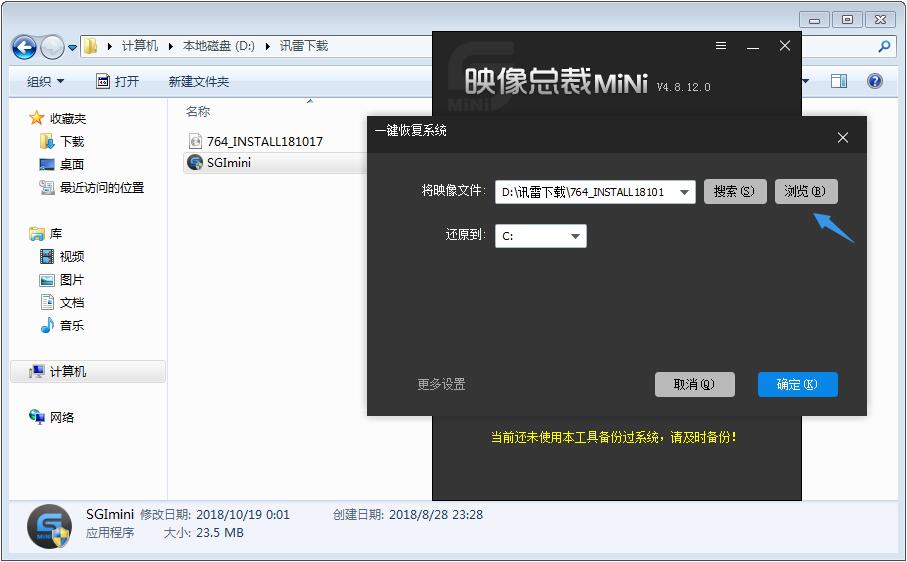This screenshot has height=562, width=907.
Task: Click the modified date 2018/10/19 0:01
Action: pos(243,515)
